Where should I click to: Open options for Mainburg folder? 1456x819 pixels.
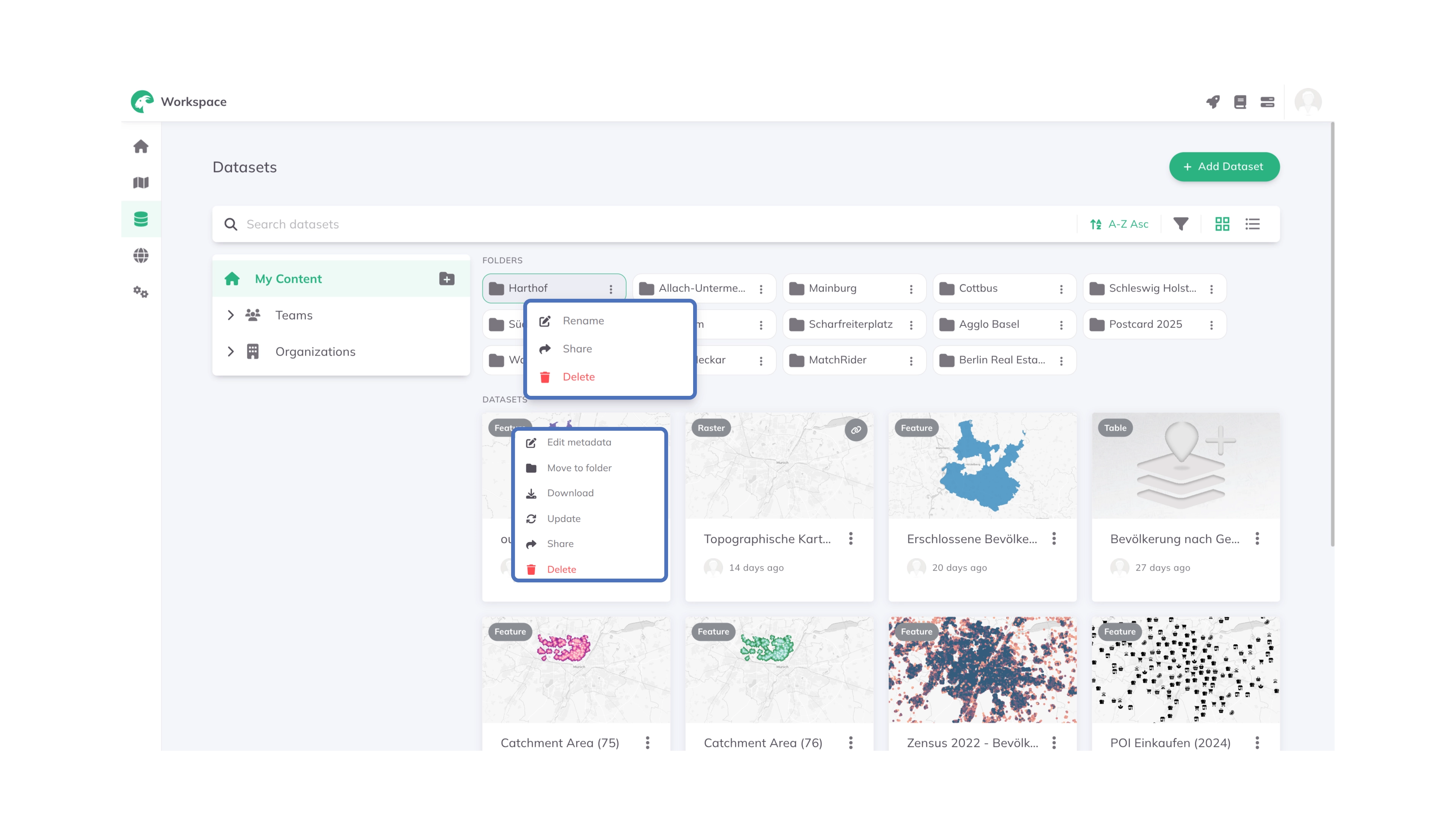(911, 289)
